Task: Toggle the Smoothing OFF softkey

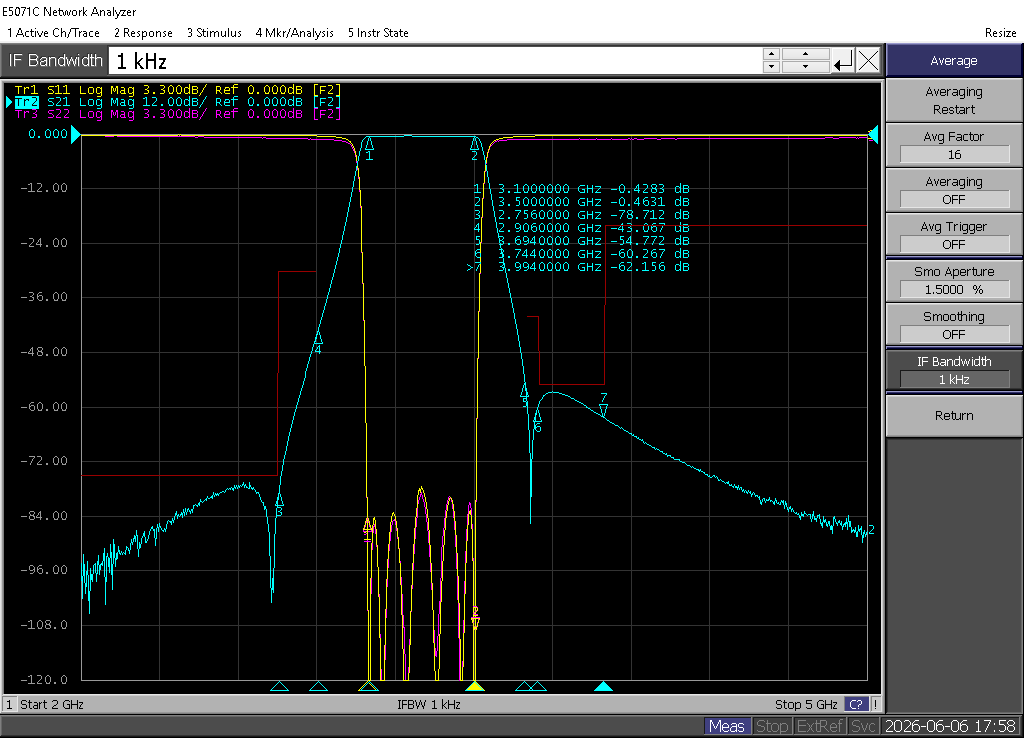Action: coord(954,325)
